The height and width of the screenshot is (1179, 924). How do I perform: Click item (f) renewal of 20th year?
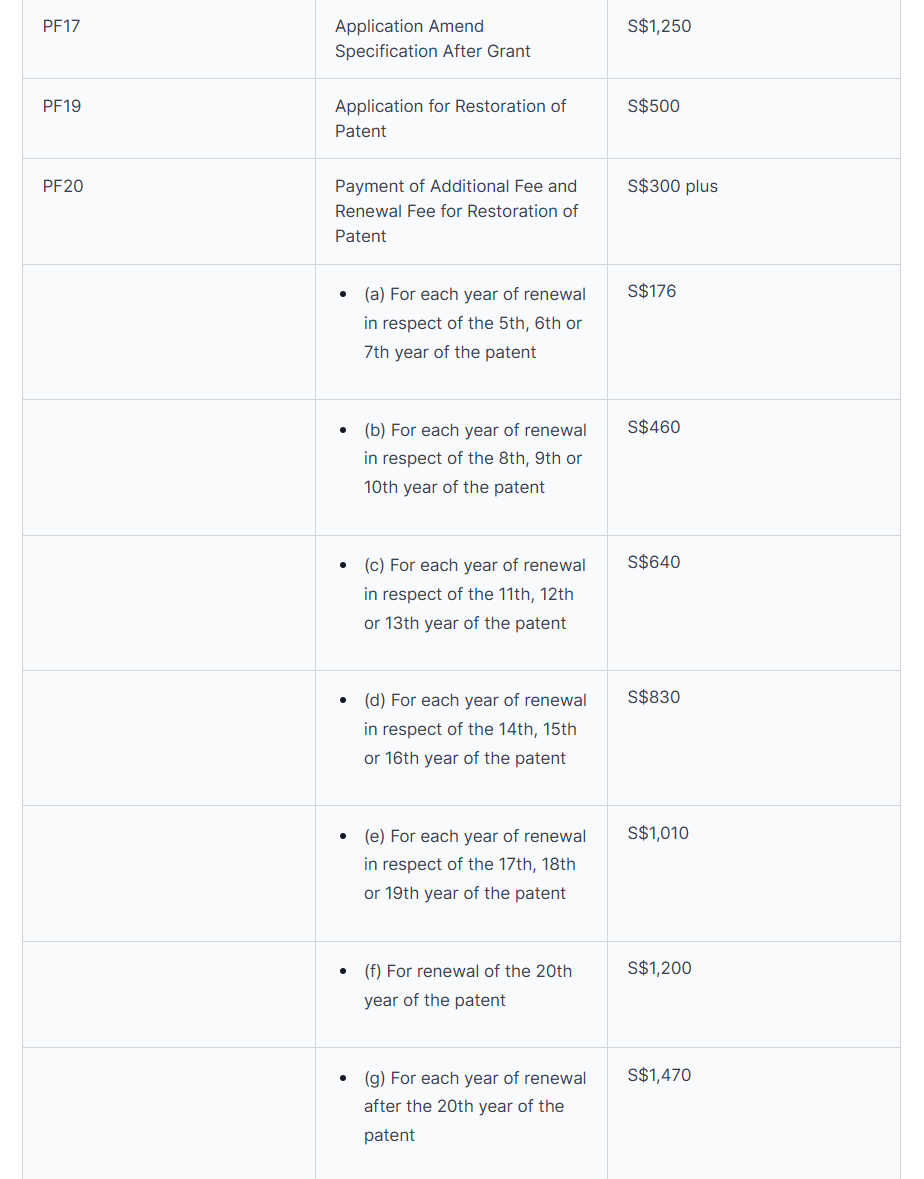tap(467, 985)
